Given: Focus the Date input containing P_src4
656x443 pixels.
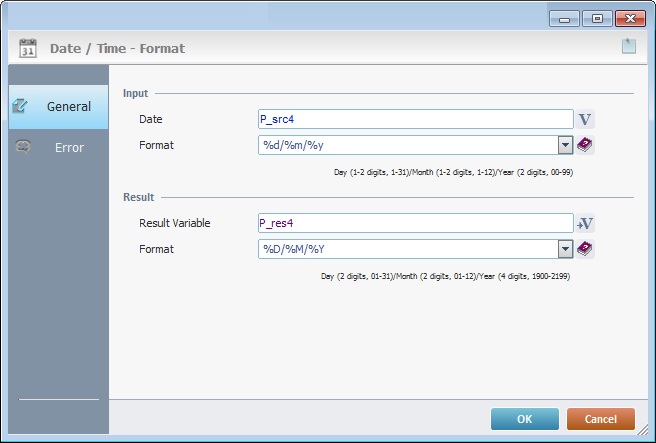Looking at the screenshot, I should [x=414, y=119].
